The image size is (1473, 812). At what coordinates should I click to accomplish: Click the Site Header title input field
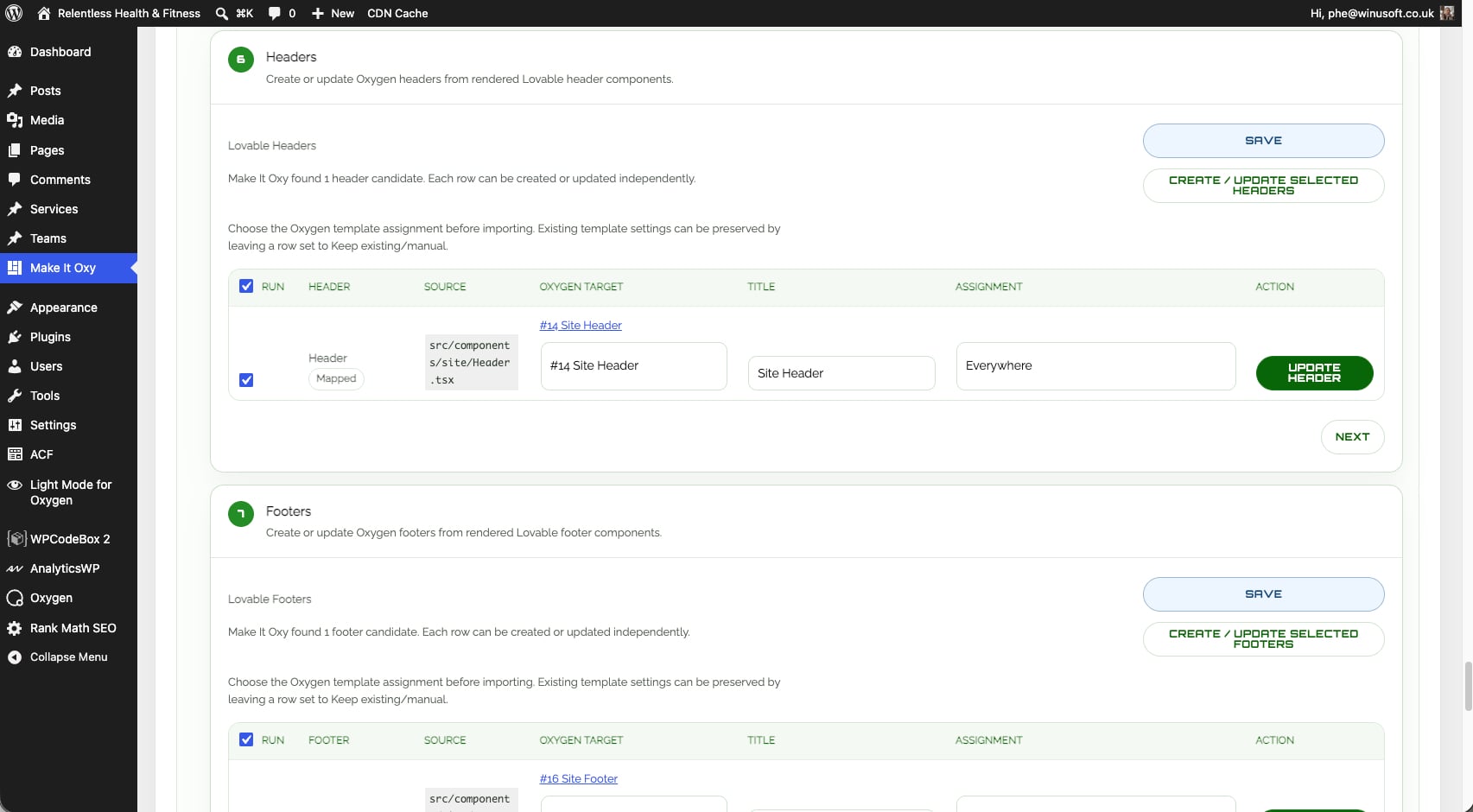(x=841, y=373)
